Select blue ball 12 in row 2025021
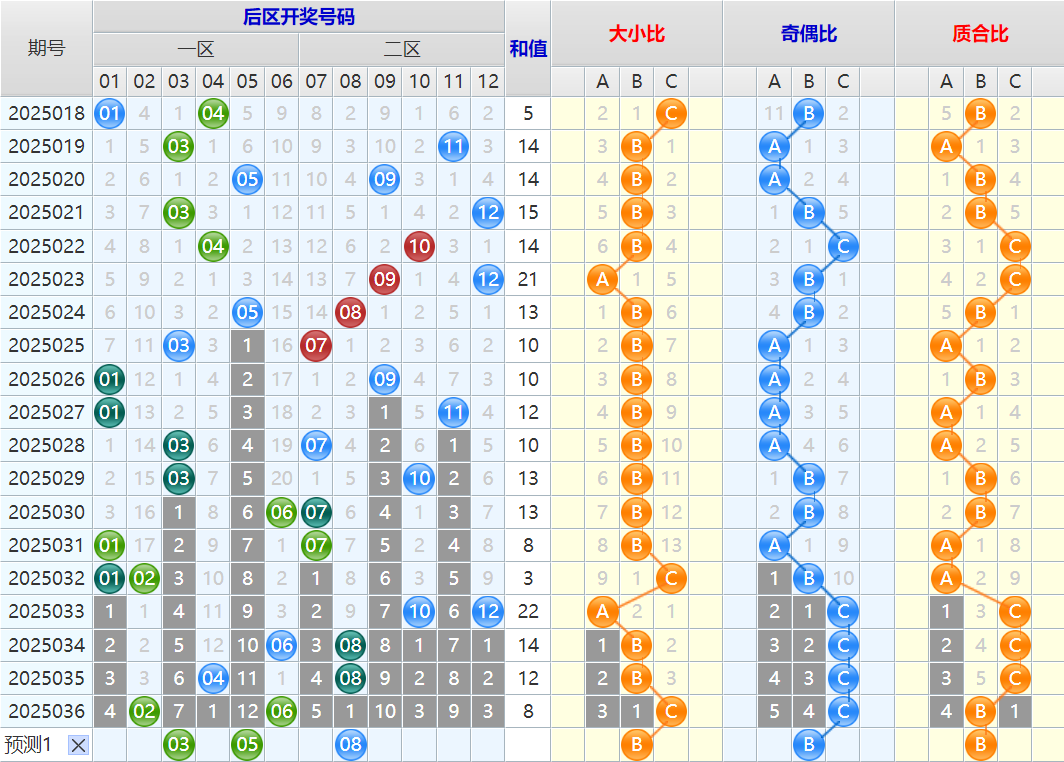The width and height of the screenshot is (1064, 762). (x=488, y=212)
